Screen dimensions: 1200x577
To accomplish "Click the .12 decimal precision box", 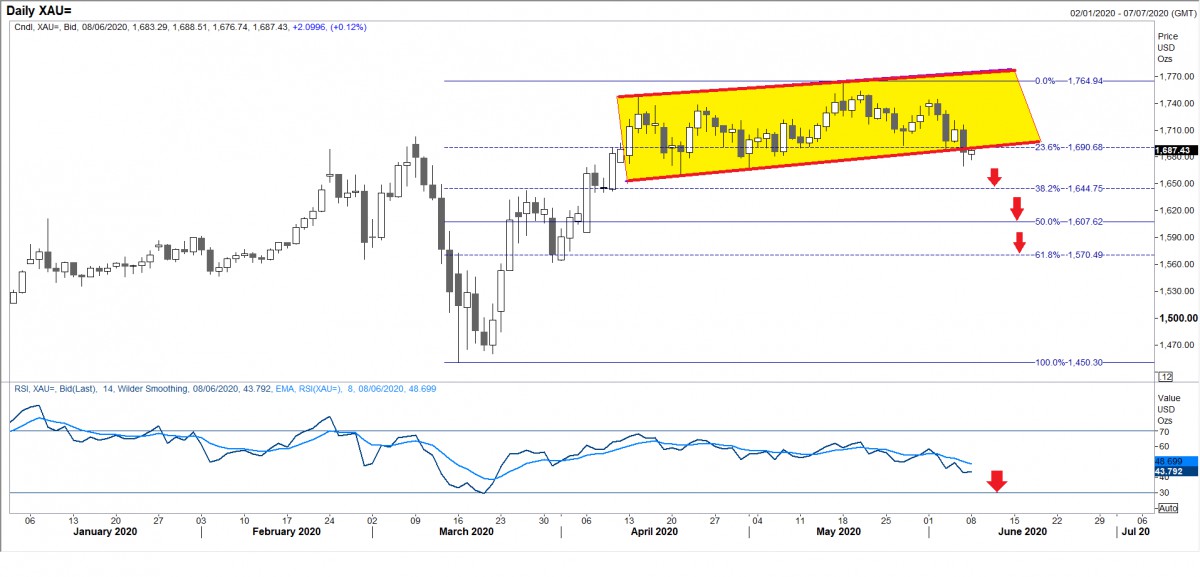I will tap(1164, 376).
